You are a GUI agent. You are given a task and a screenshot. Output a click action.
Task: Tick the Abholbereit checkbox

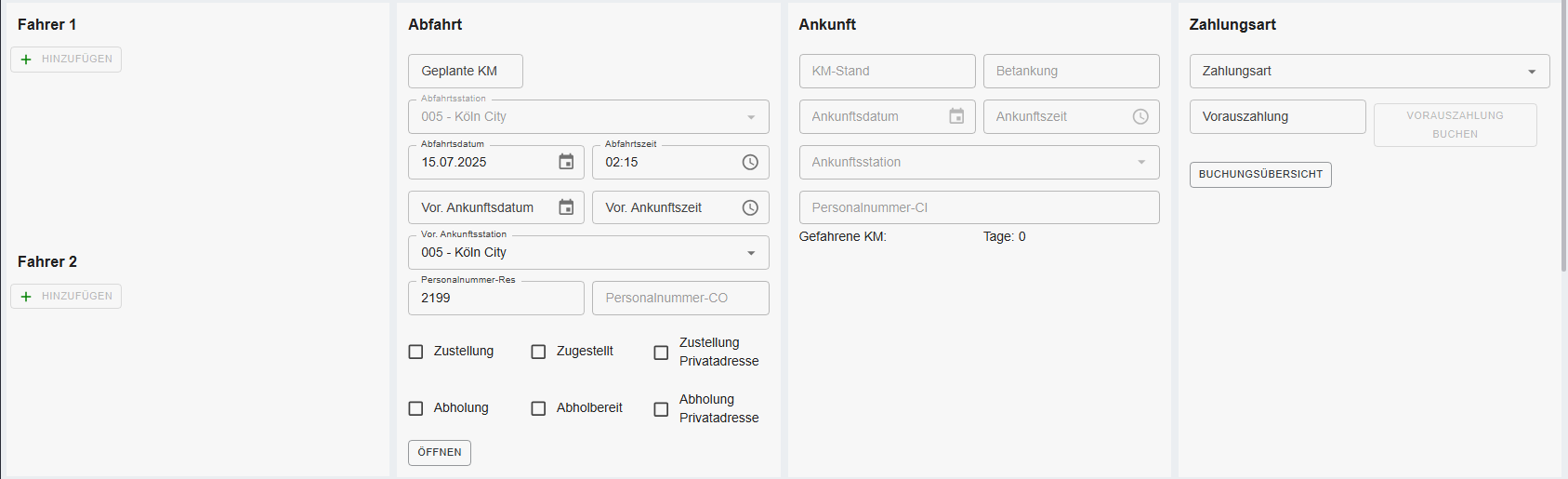538,408
